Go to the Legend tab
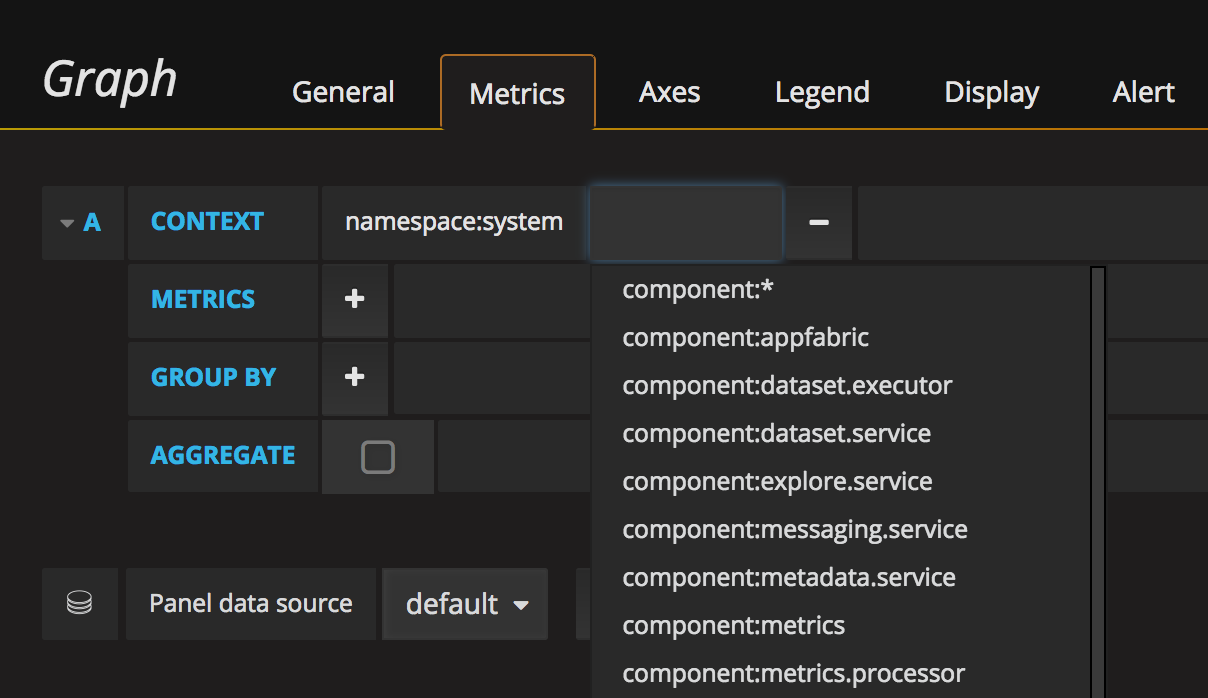The image size is (1208, 698). coord(822,93)
